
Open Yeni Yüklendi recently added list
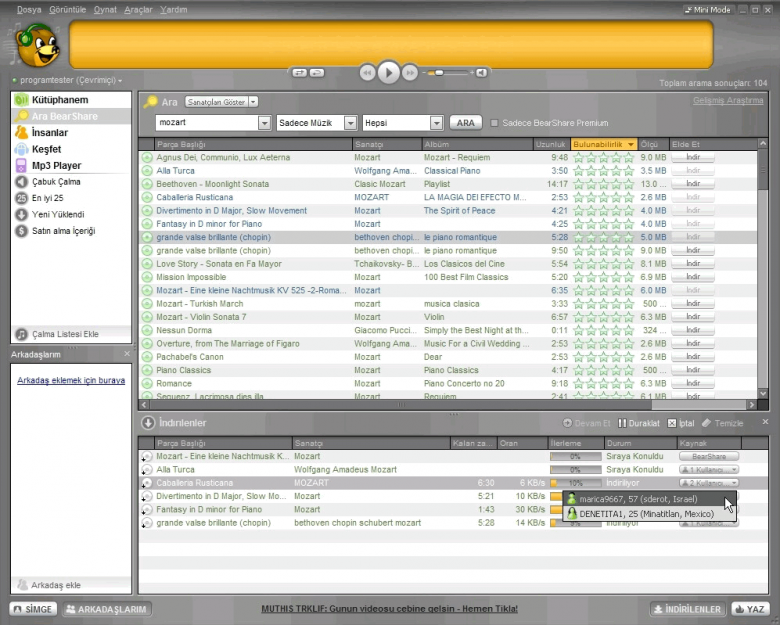(x=71, y=214)
